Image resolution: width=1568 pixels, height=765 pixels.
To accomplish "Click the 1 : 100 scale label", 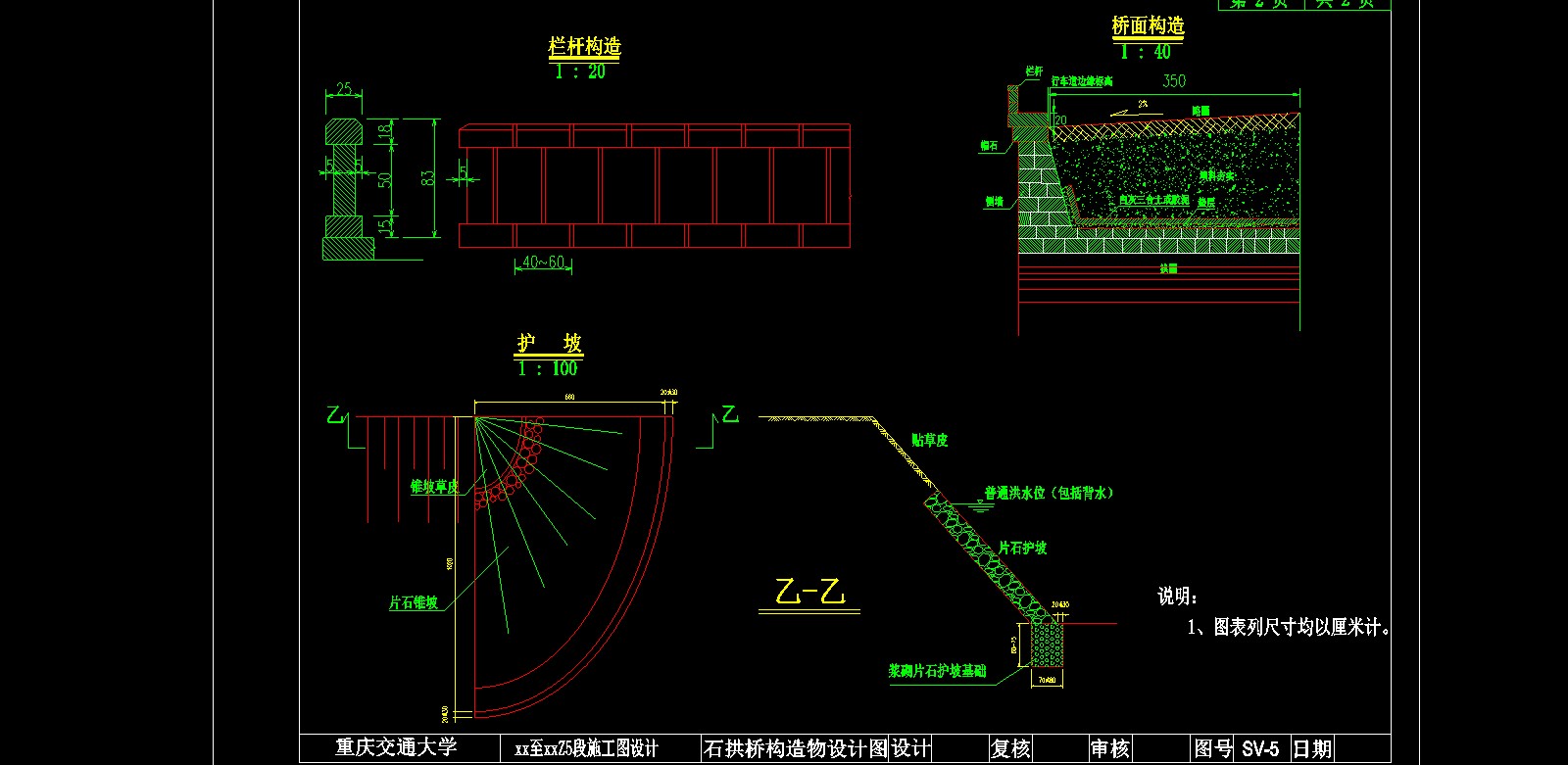I will click(548, 368).
